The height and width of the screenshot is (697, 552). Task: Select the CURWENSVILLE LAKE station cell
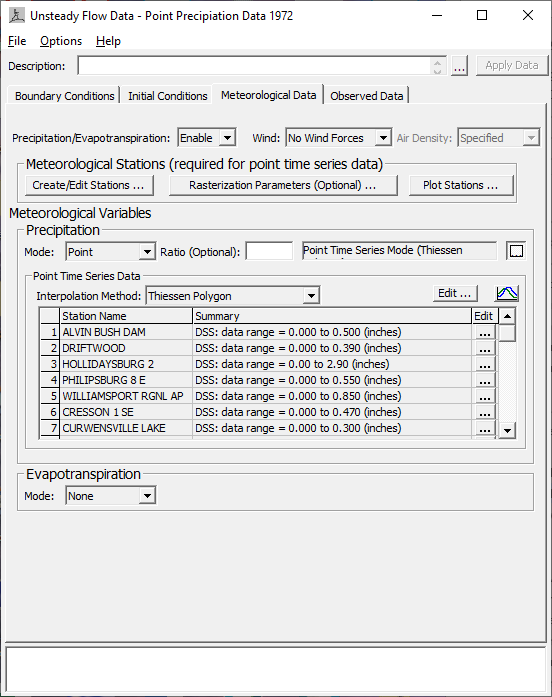pyautogui.click(x=126, y=429)
